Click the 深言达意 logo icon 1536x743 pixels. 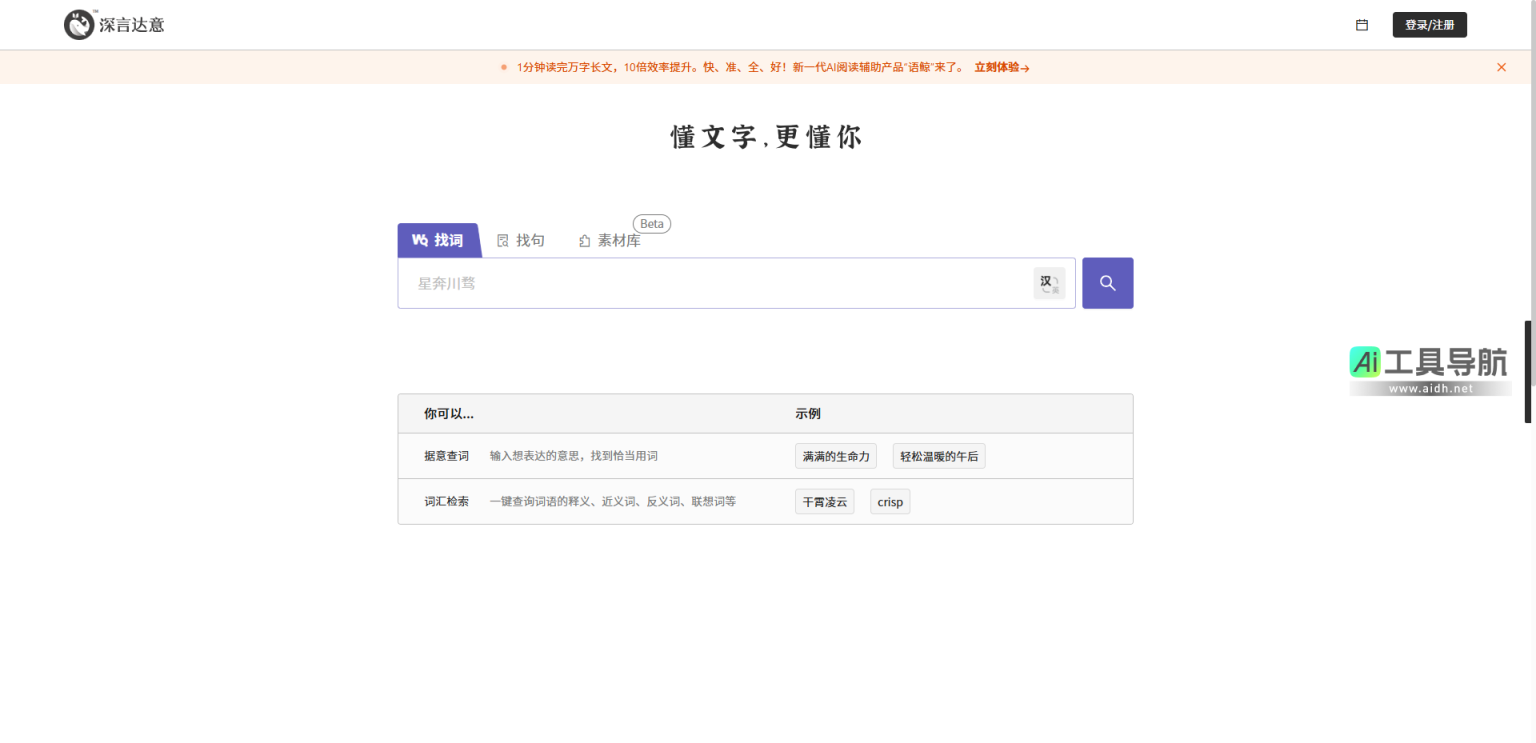[79, 24]
